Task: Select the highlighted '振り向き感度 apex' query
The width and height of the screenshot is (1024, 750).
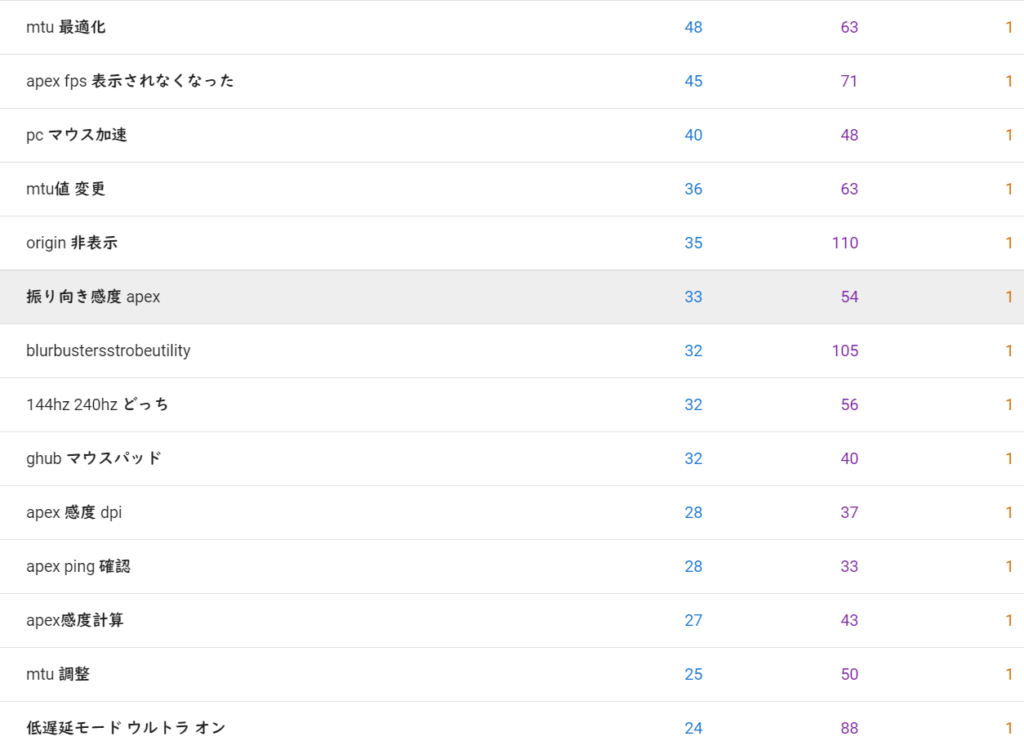Action: point(93,297)
